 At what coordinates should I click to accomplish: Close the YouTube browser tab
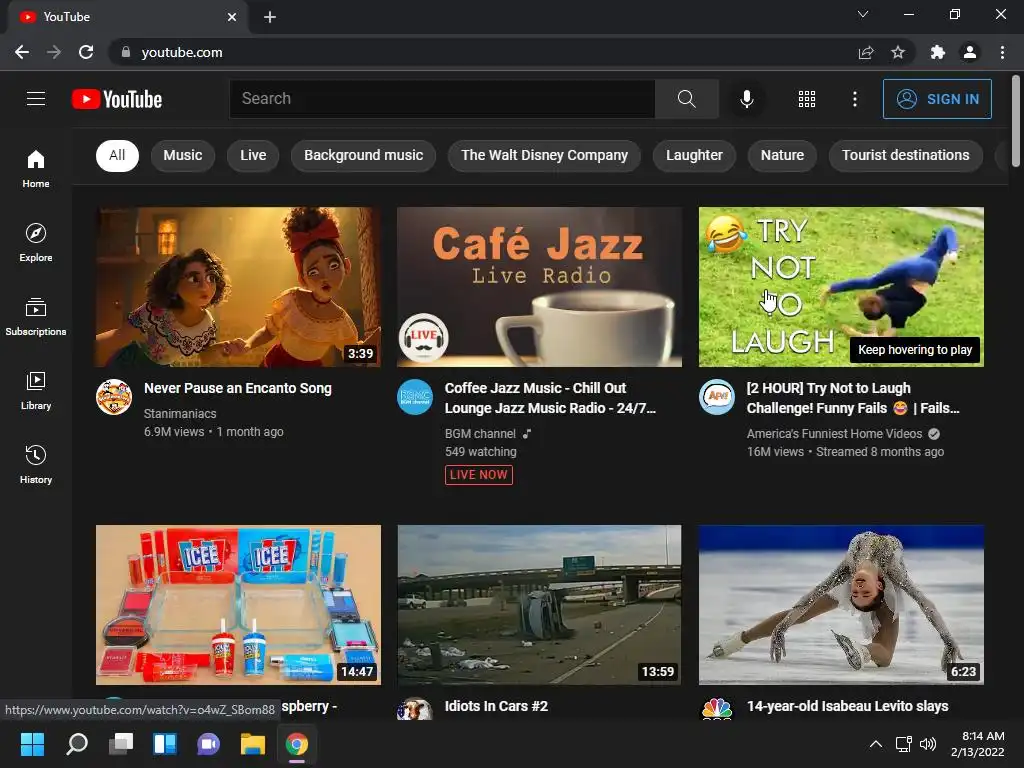point(232,17)
